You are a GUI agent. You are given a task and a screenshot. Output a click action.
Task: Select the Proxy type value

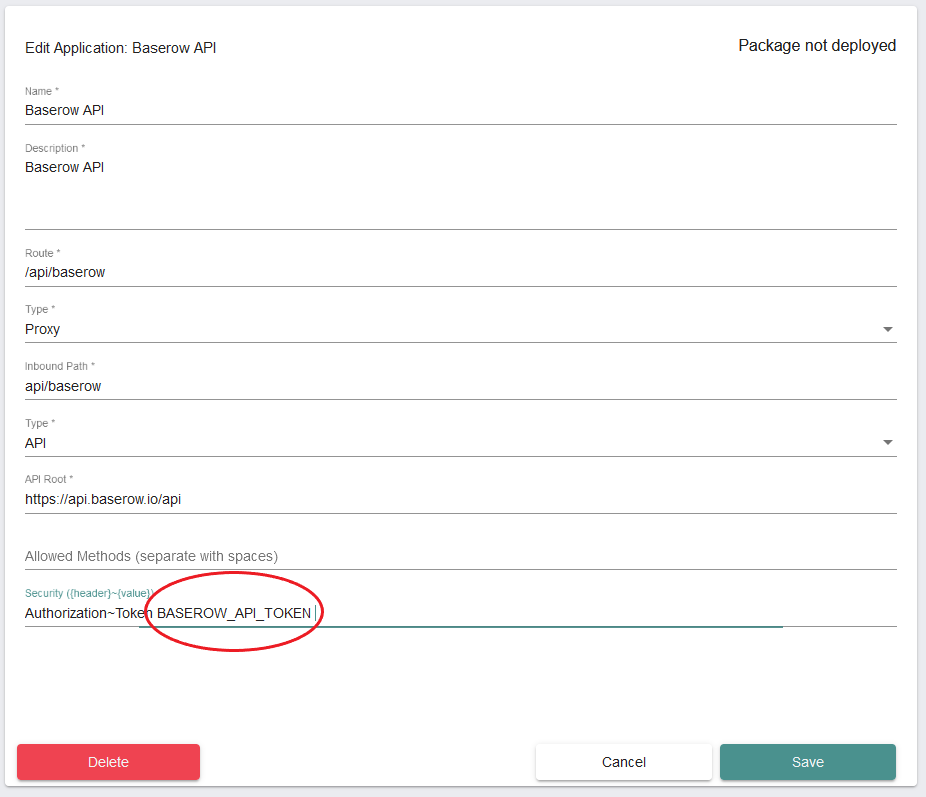tap(43, 329)
